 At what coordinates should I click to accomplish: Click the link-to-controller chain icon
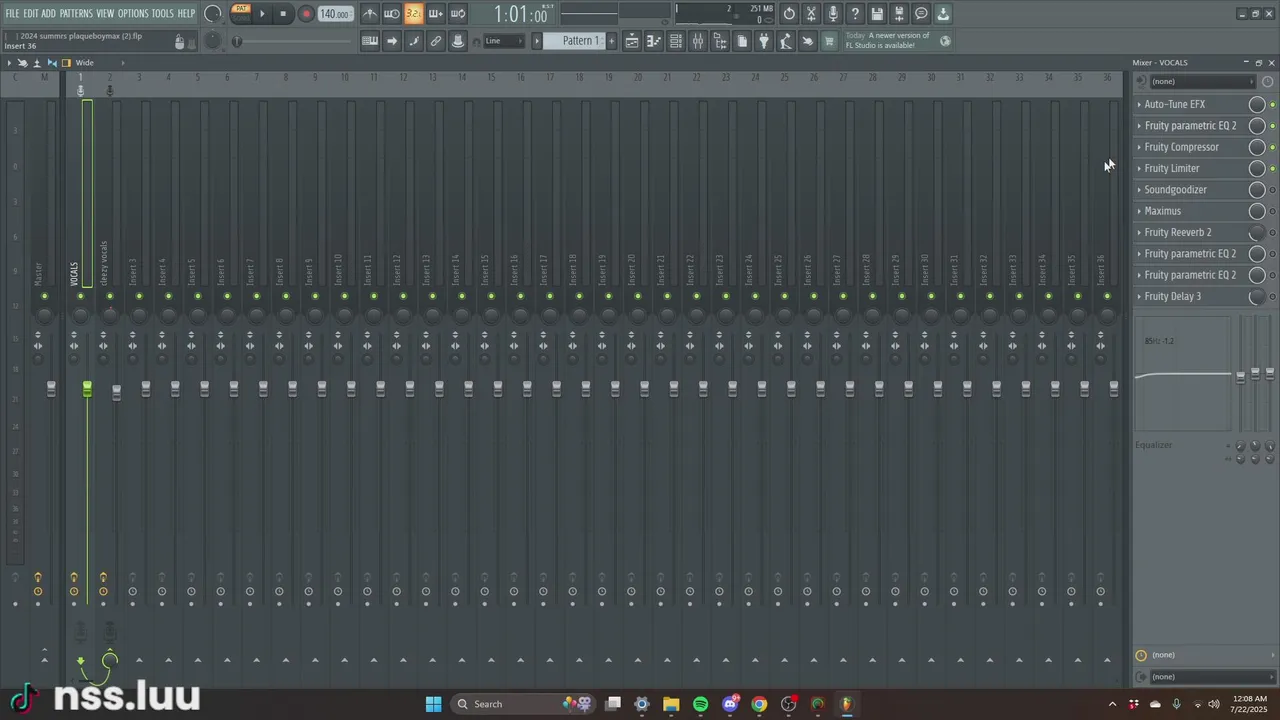[436, 41]
